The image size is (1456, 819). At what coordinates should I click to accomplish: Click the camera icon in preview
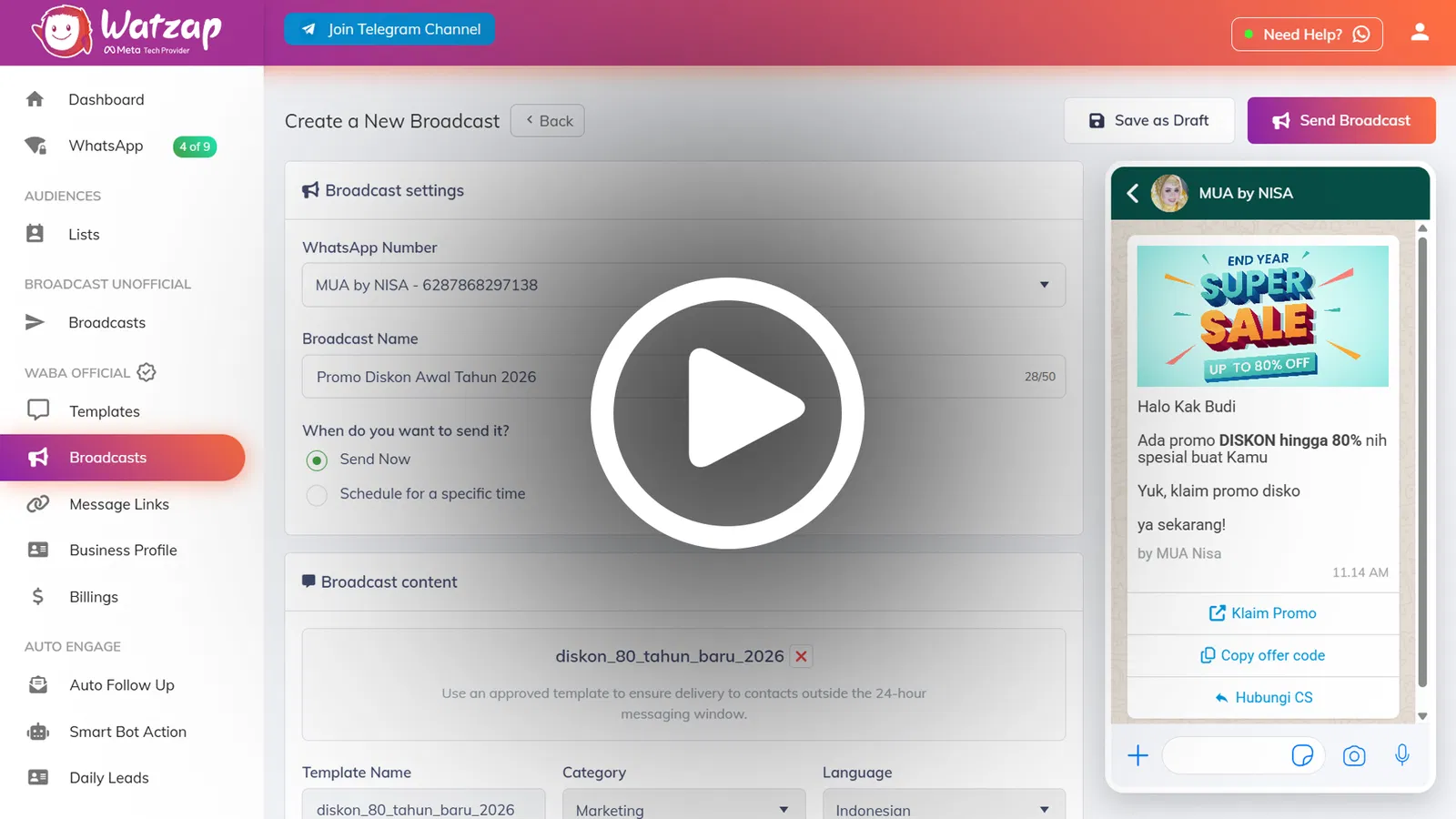(x=1354, y=755)
